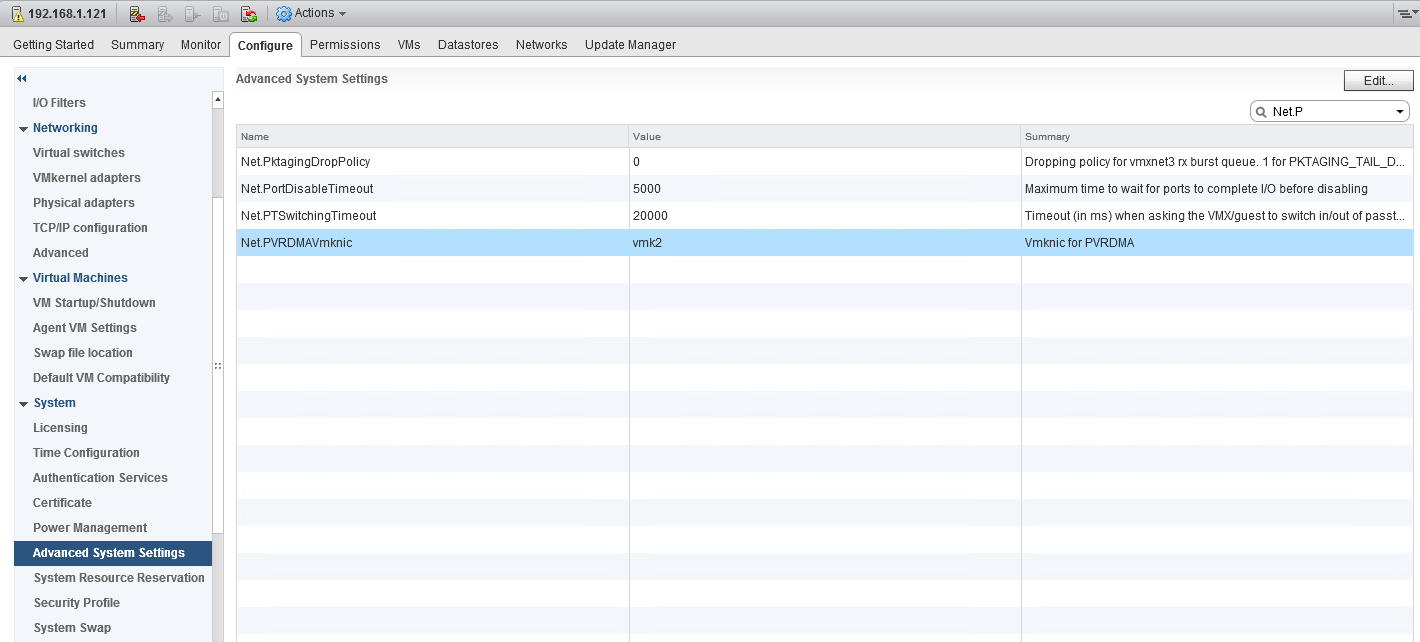Screen dimensions: 1420x642
Task: Click the search magnifier icon in filter
Action: coord(1262,112)
